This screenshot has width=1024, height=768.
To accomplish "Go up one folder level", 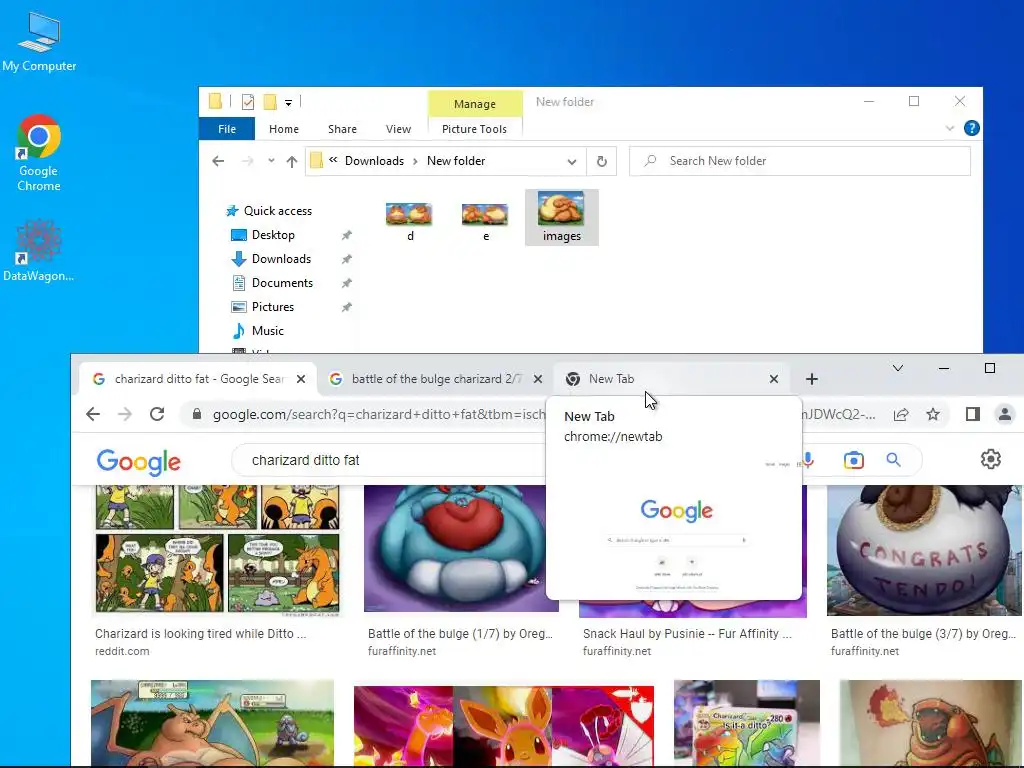I will [x=291, y=161].
